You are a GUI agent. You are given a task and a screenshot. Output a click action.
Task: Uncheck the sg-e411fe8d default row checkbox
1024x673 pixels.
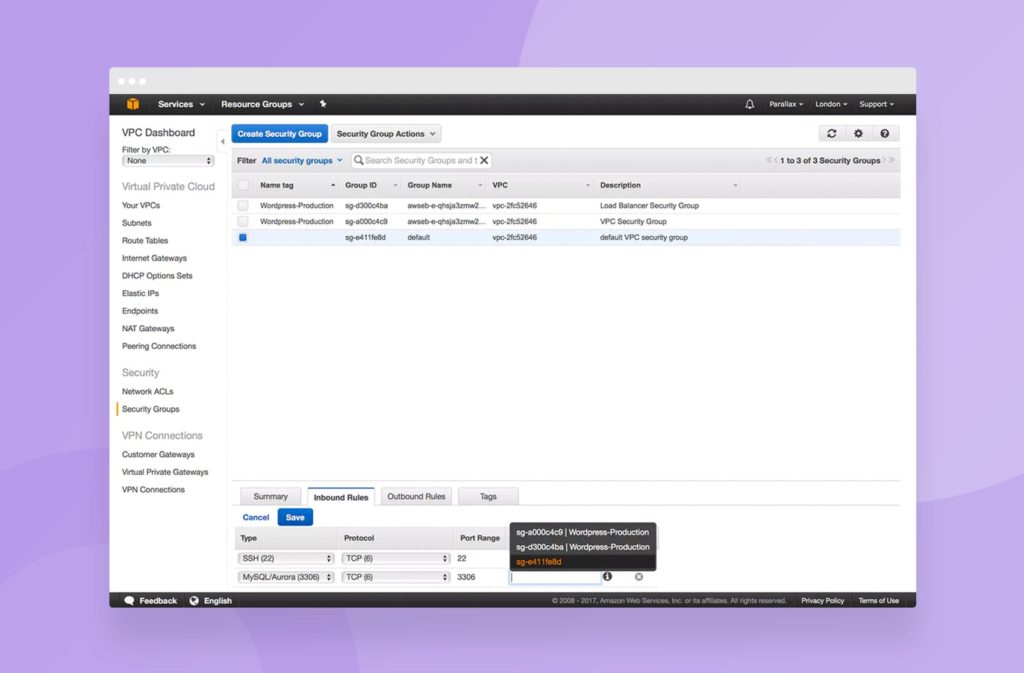[x=243, y=238]
